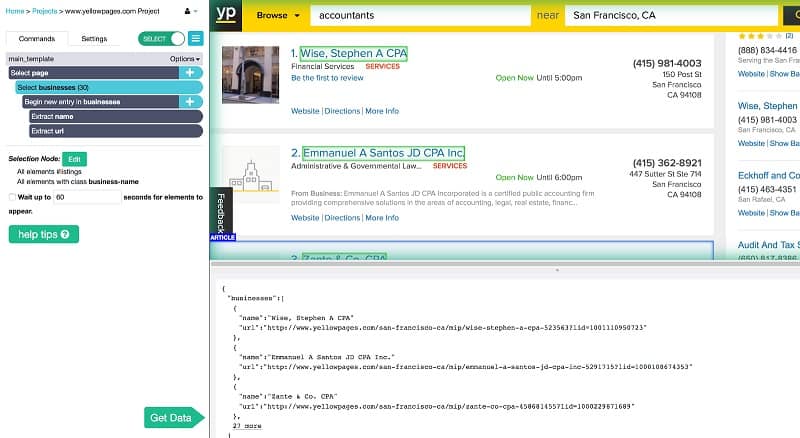
Task: Open Emmanuel A Santos JD CPA Inc. listing
Action: pos(383,153)
